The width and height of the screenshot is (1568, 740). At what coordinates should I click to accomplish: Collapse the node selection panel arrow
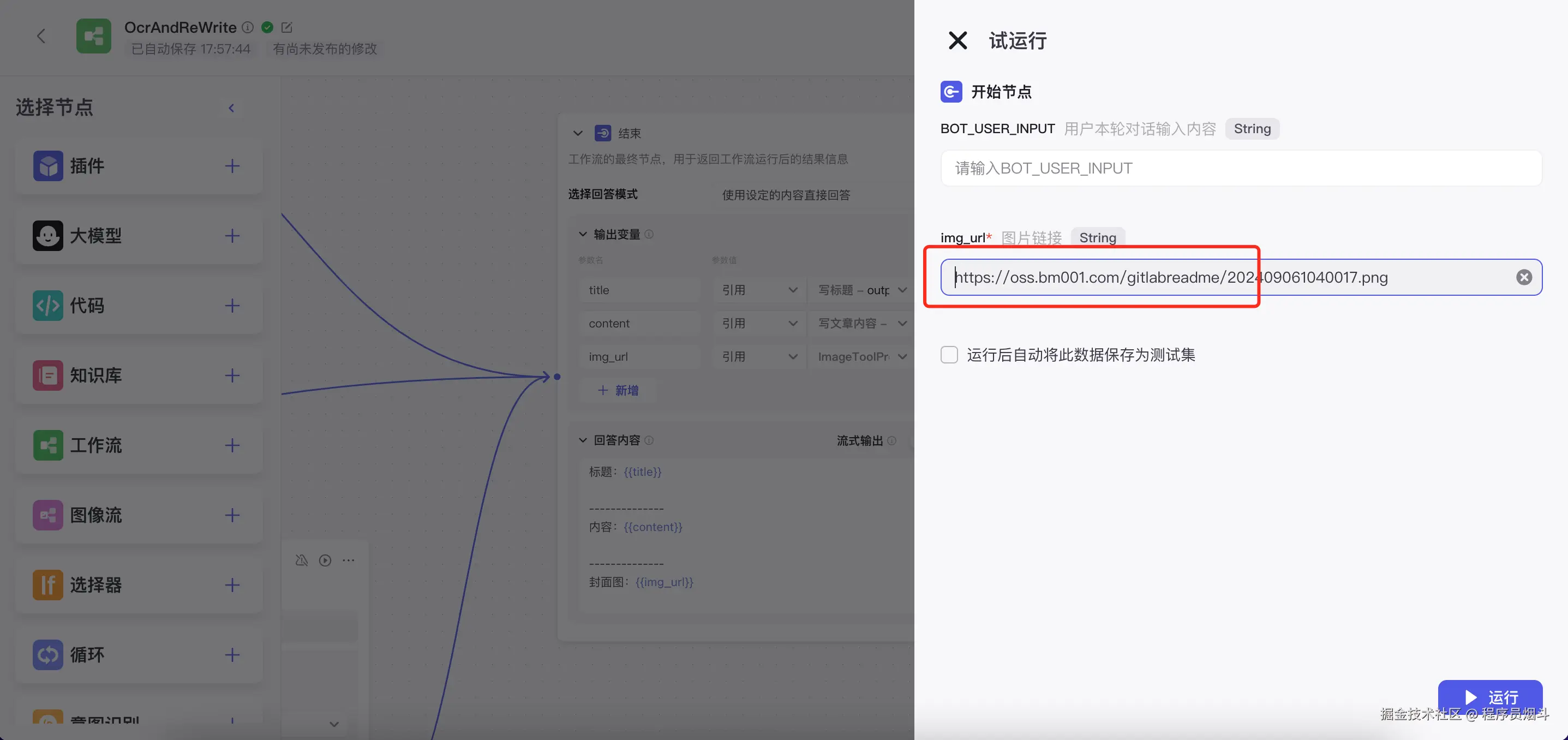pyautogui.click(x=231, y=108)
